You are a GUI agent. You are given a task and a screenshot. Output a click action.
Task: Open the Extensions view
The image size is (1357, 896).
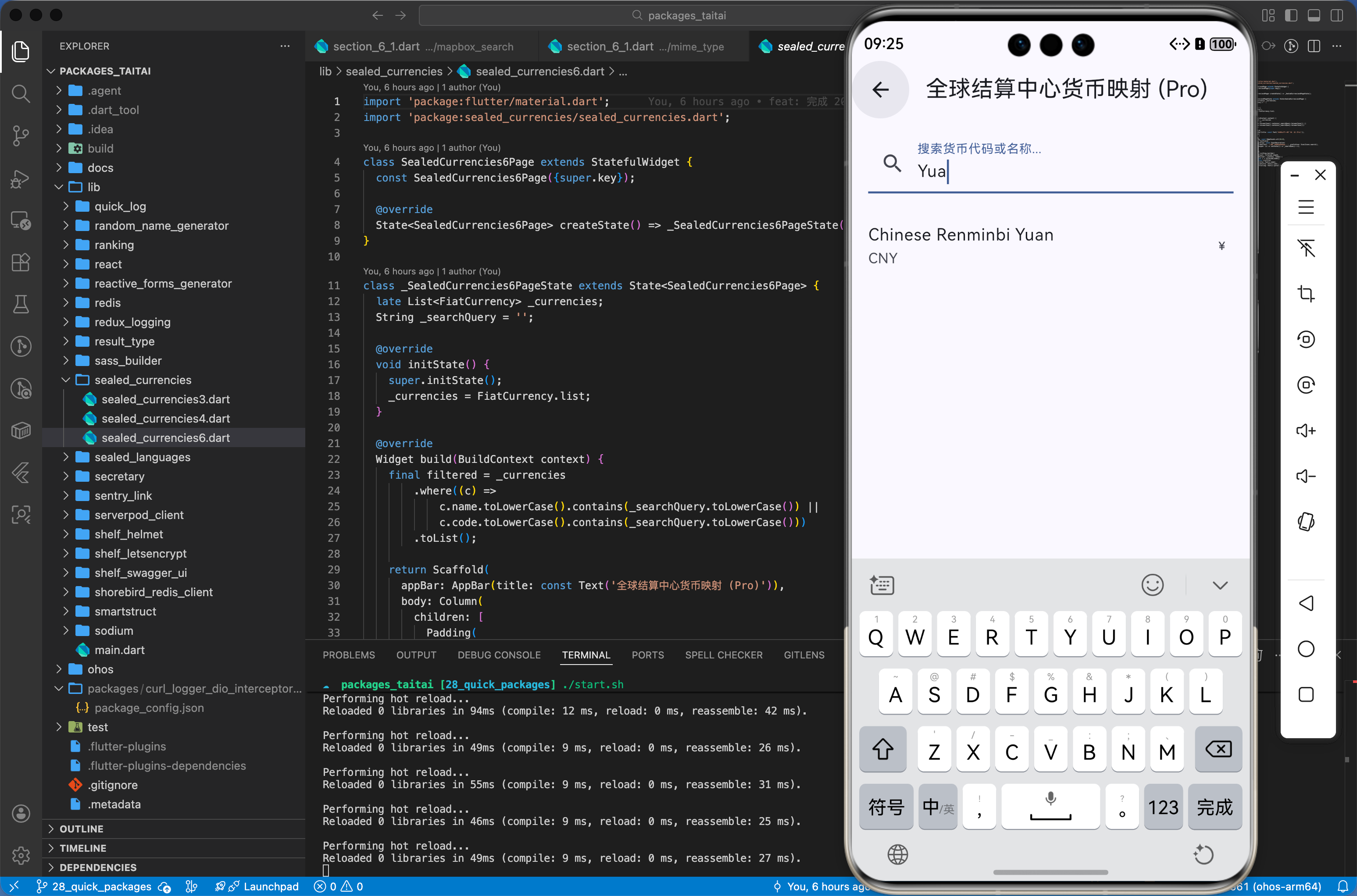[x=21, y=262]
